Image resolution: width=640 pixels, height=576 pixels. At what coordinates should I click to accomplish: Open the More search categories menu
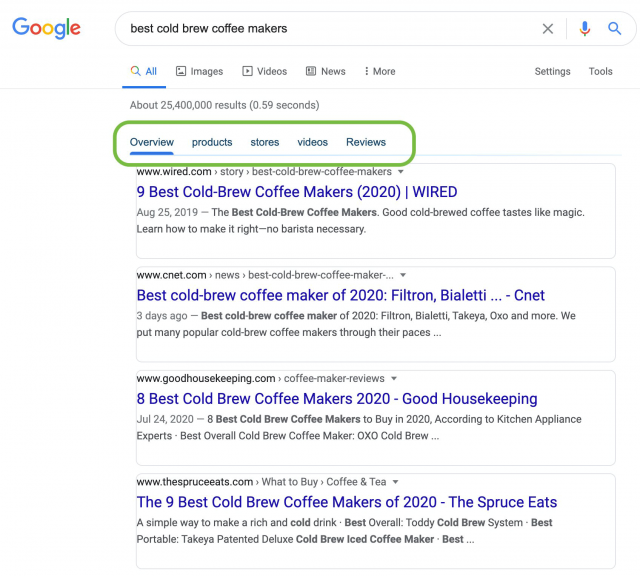[380, 71]
